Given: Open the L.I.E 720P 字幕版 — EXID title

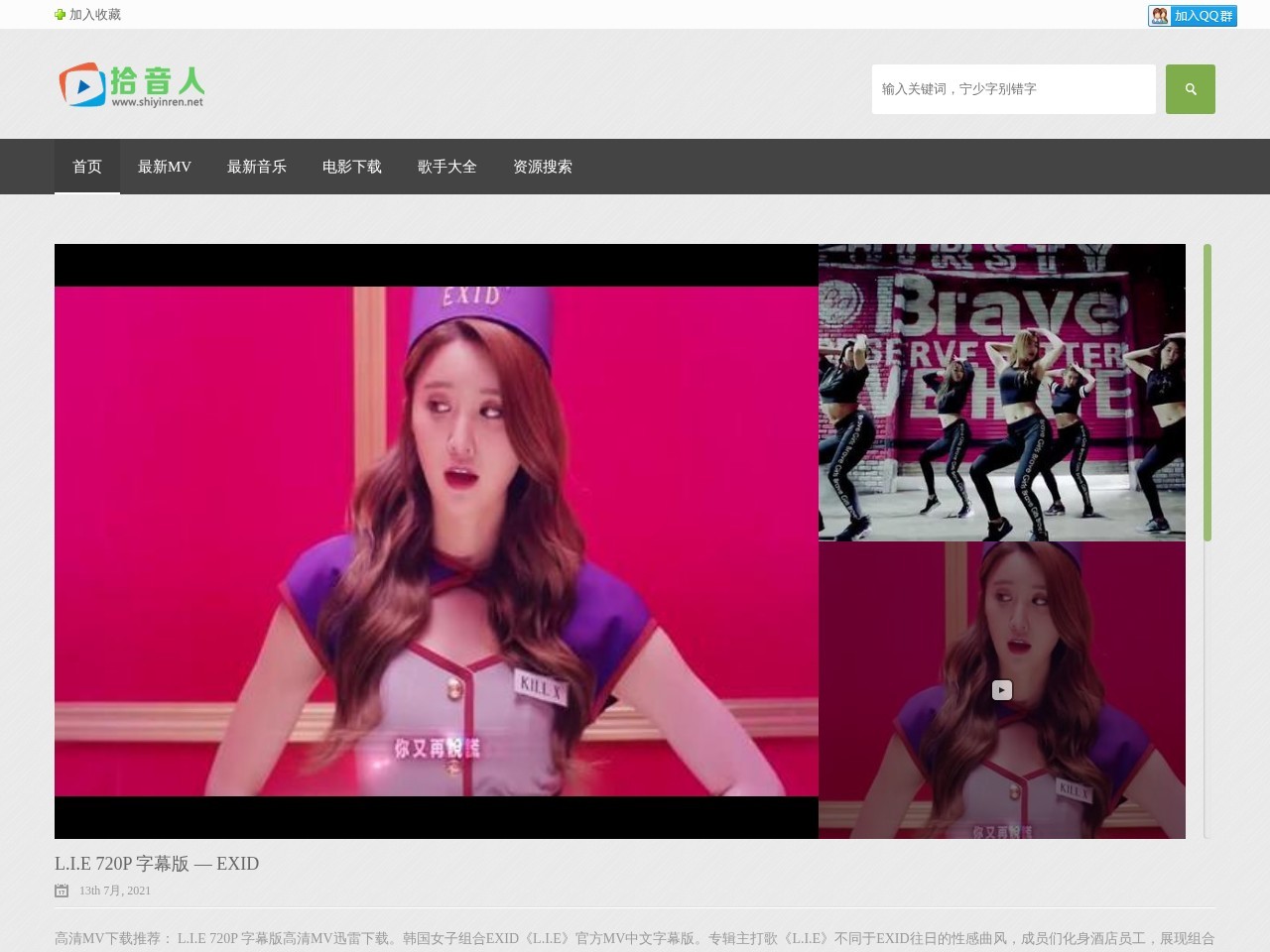Looking at the screenshot, I should point(157,864).
